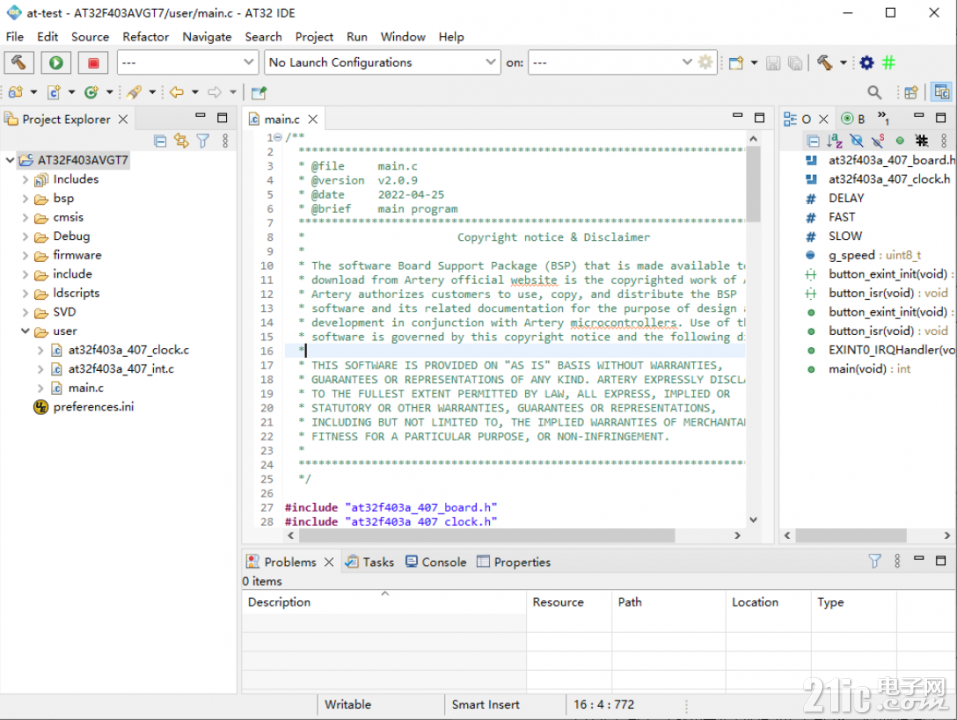Collapse all in Project Explorer toolbar
The image size is (957, 720).
pos(160,141)
